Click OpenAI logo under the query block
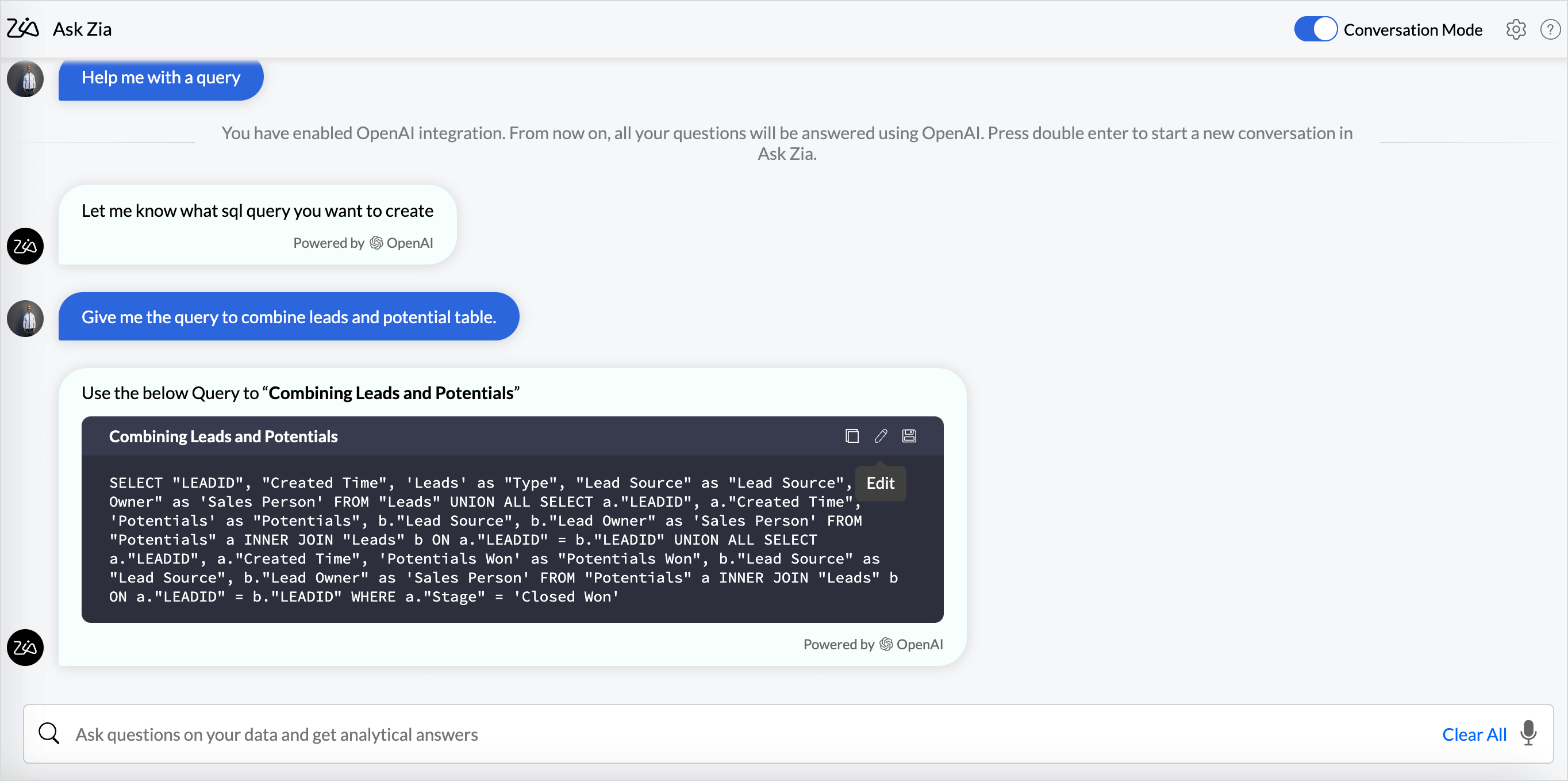This screenshot has width=1568, height=781. point(886,645)
